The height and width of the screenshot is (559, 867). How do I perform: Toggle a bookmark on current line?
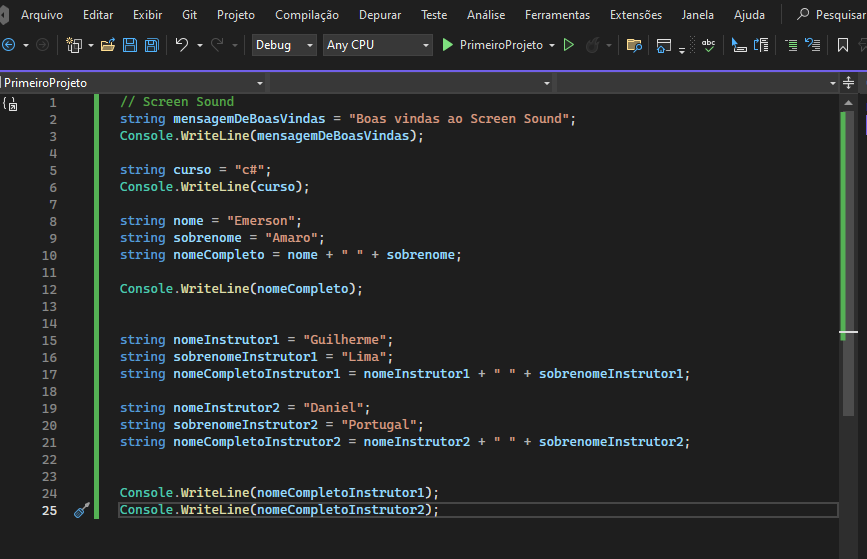click(843, 45)
